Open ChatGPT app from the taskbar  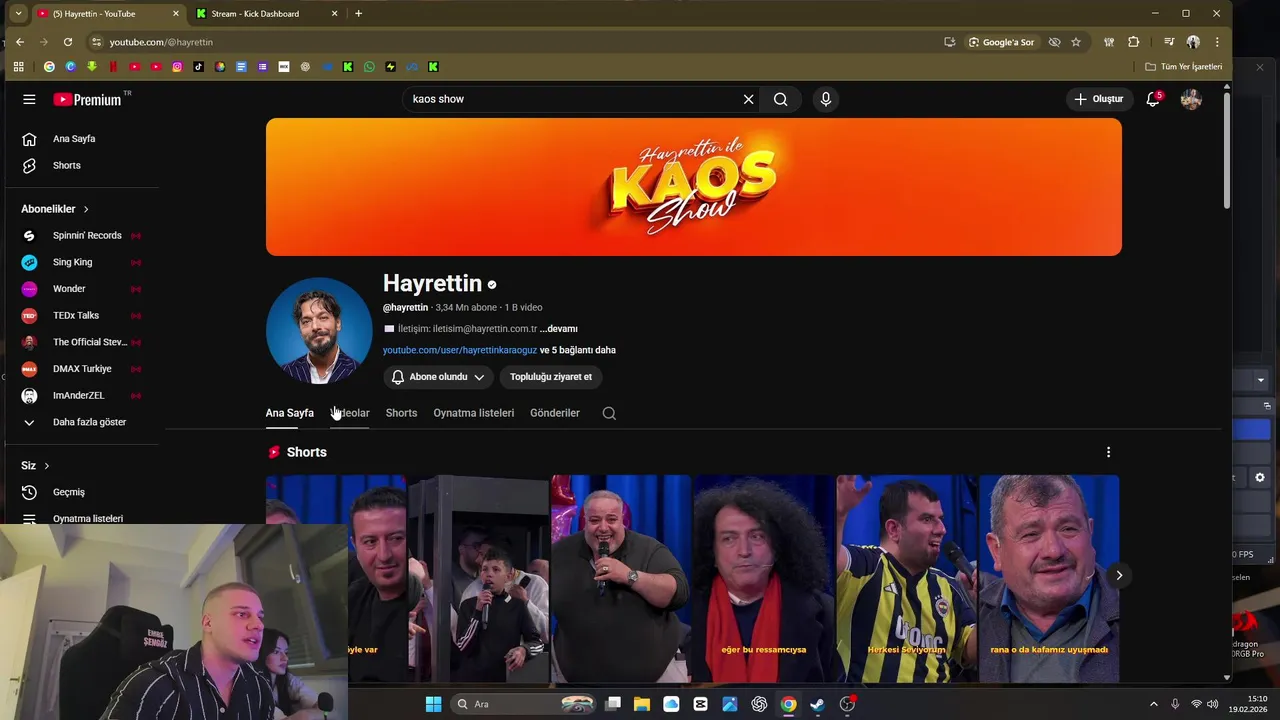tap(759, 704)
